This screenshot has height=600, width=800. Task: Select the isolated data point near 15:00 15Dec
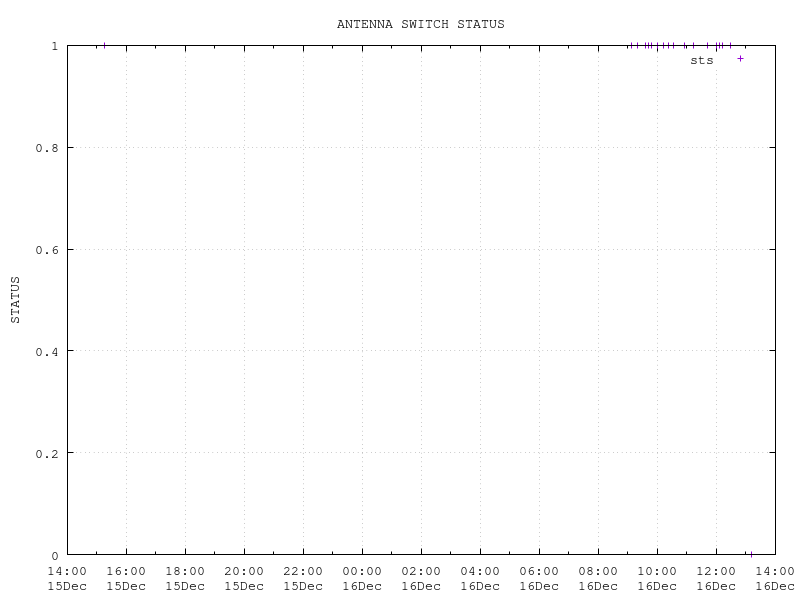pos(104,45)
